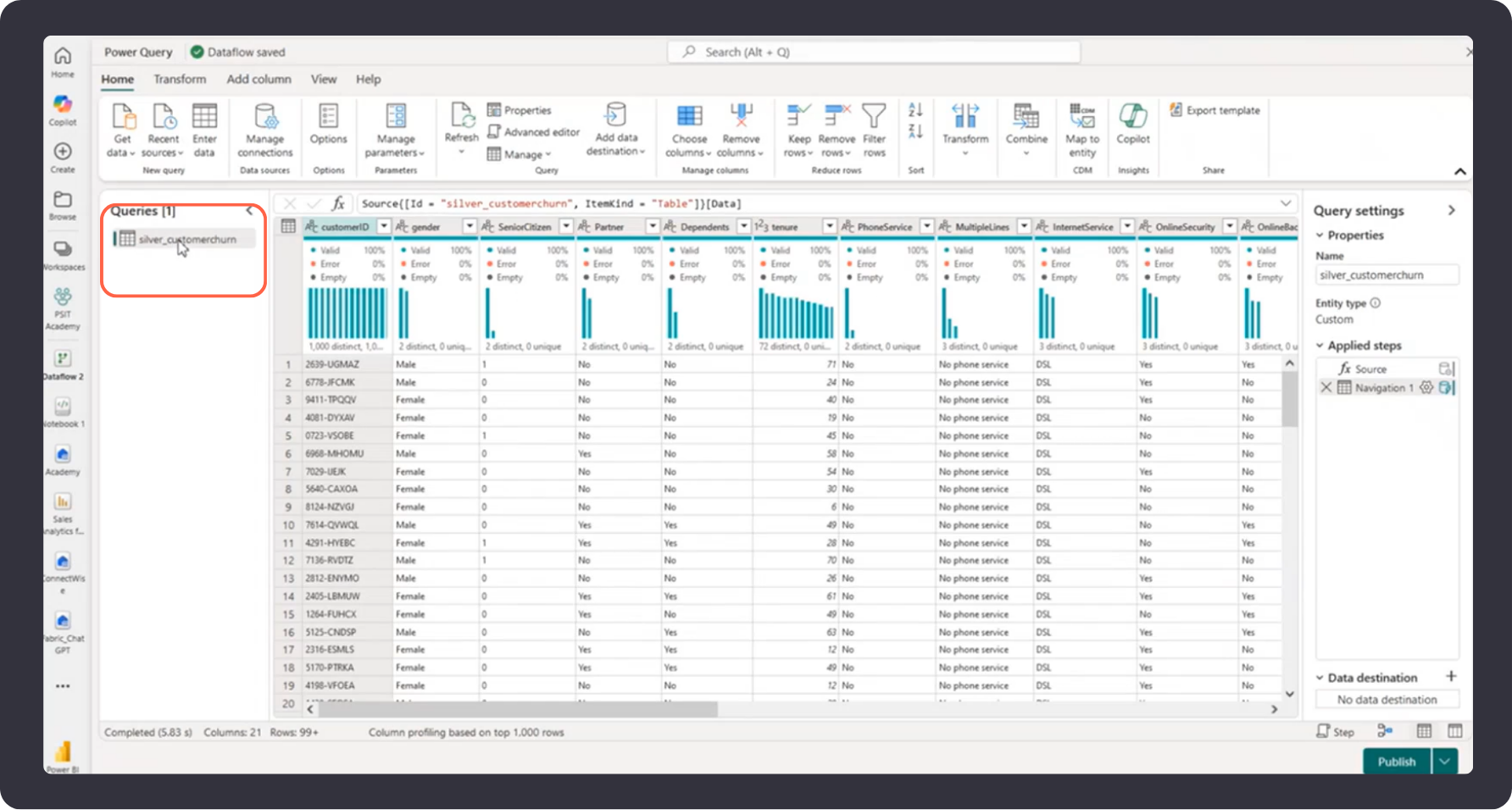Collapse the Queries pane
Screen dimensions: 1512x810
[x=250, y=211]
